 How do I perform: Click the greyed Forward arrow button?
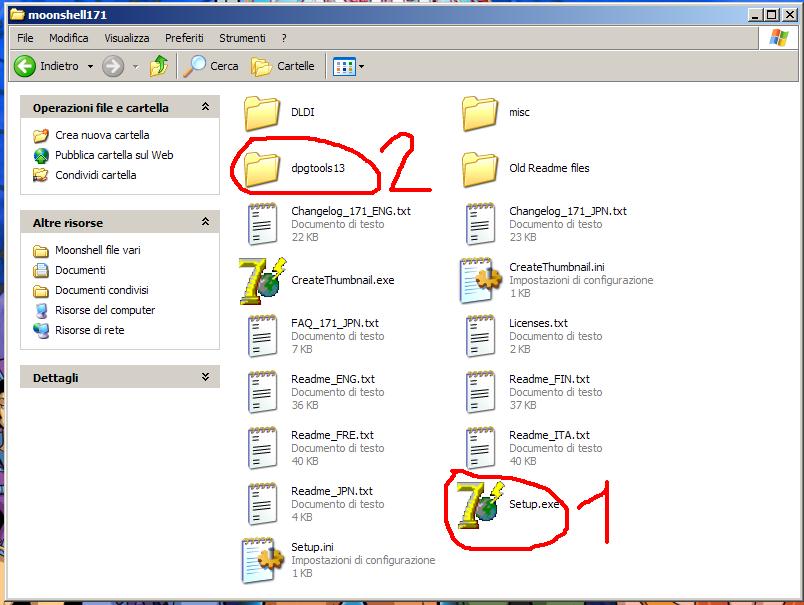(x=113, y=66)
